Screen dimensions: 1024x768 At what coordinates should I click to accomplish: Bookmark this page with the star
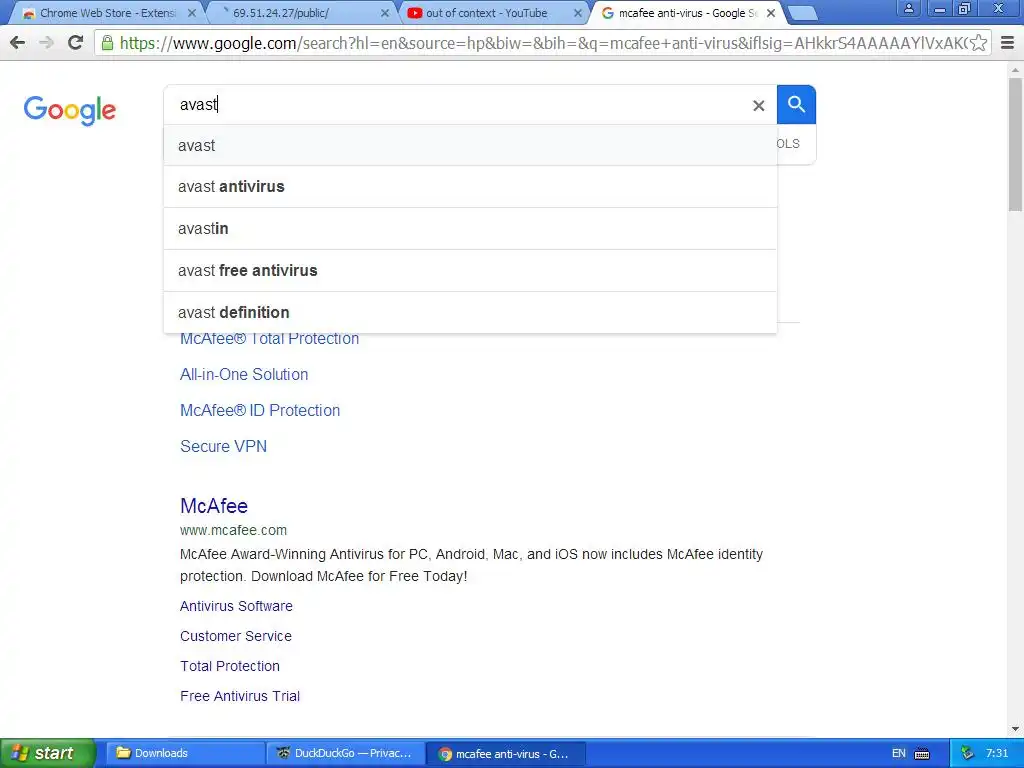(x=978, y=43)
